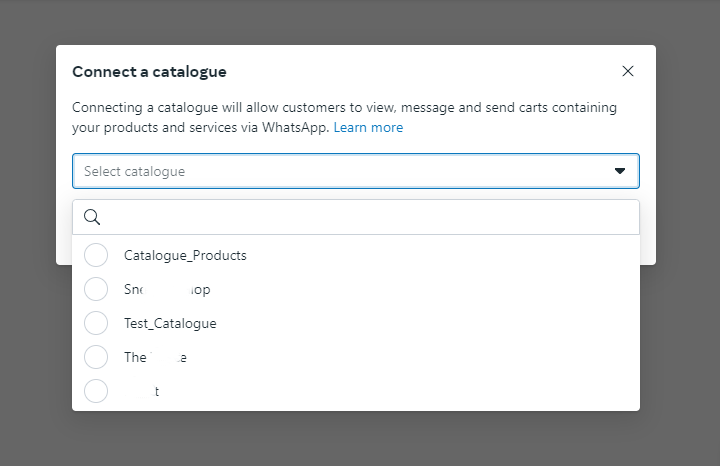Click the Test_Catalogue option label
Screen dimensions: 720x466
coord(170,323)
